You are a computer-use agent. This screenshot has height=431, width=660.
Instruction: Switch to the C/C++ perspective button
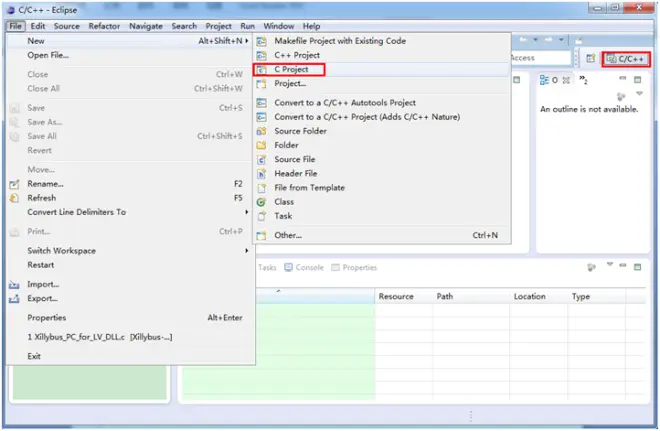(x=625, y=59)
